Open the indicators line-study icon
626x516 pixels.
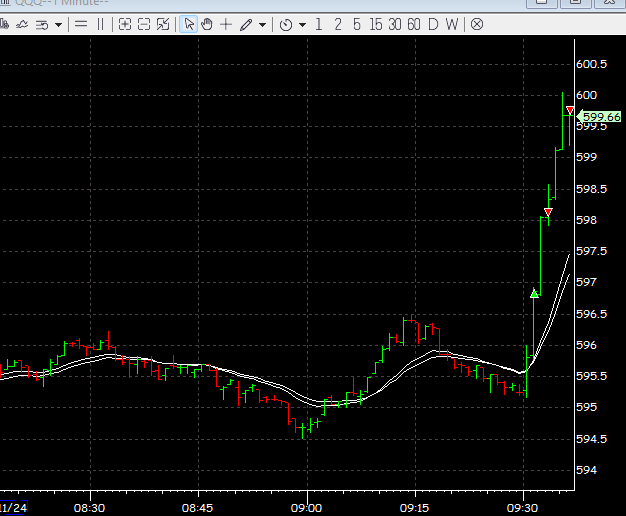pyautogui.click(x=22, y=25)
